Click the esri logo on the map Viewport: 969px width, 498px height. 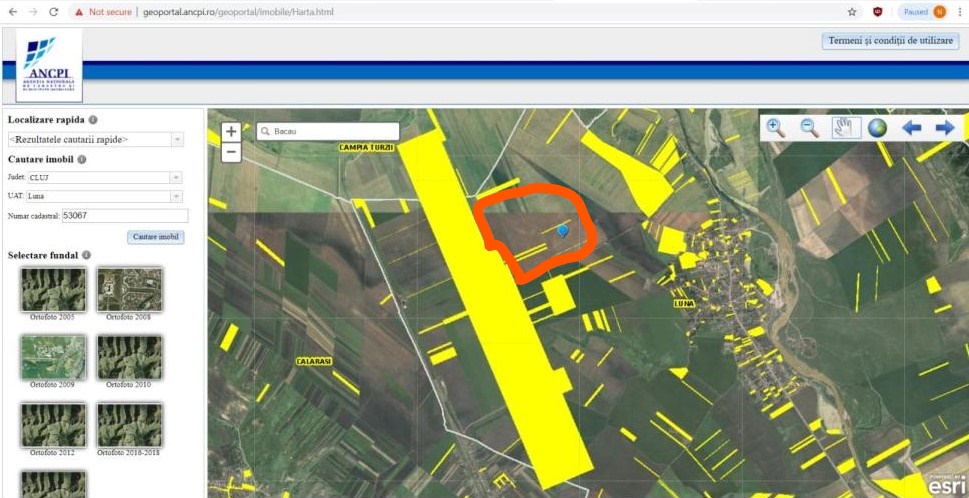(946, 484)
